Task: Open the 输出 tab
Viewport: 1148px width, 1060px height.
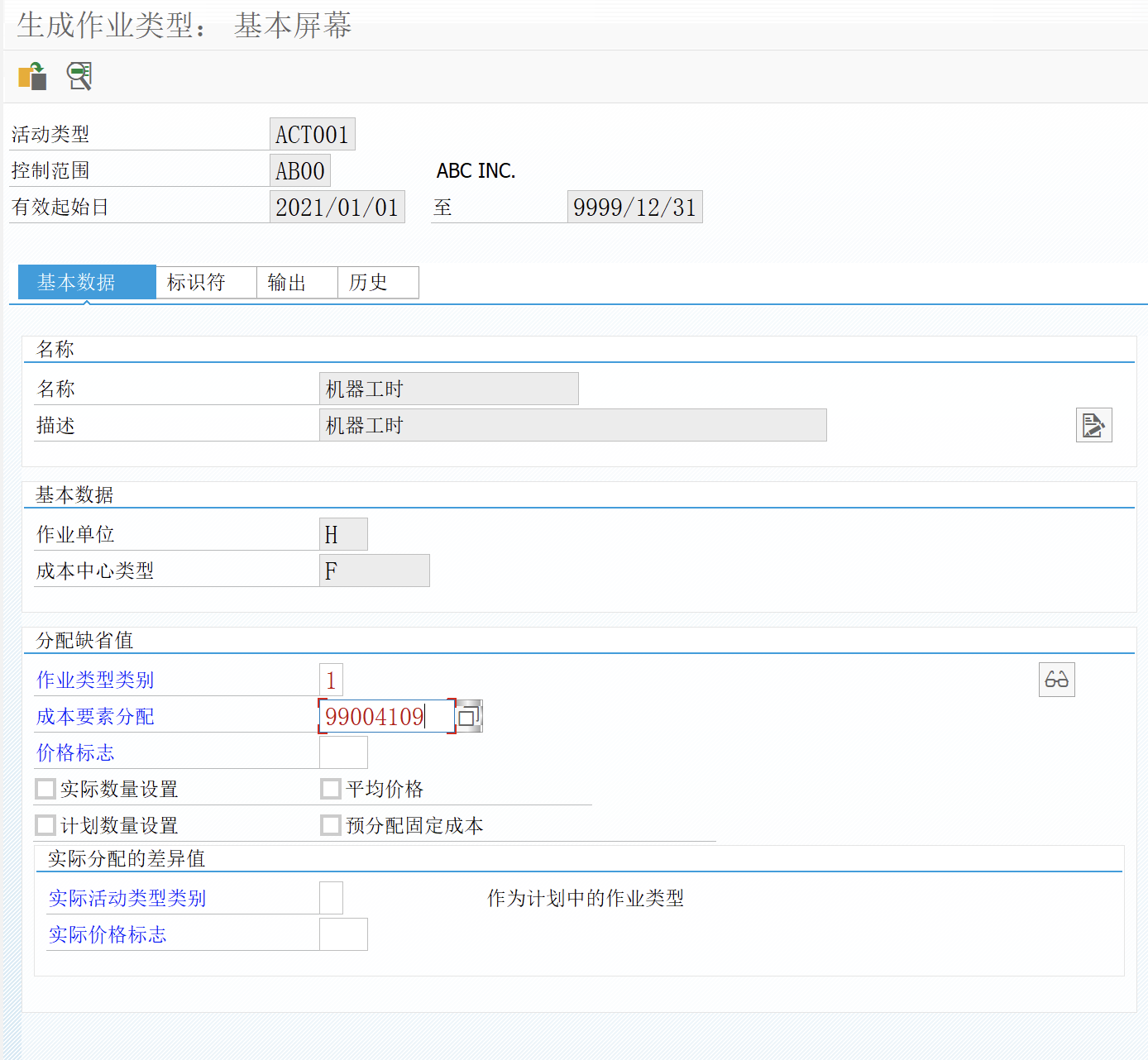Action: click(x=297, y=282)
